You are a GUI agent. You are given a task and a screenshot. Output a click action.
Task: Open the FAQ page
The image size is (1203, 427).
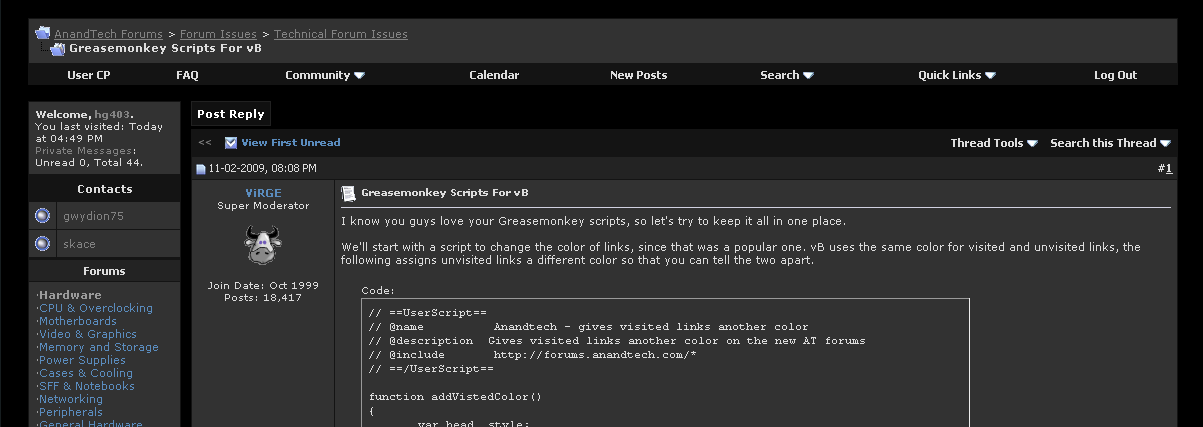click(x=187, y=75)
